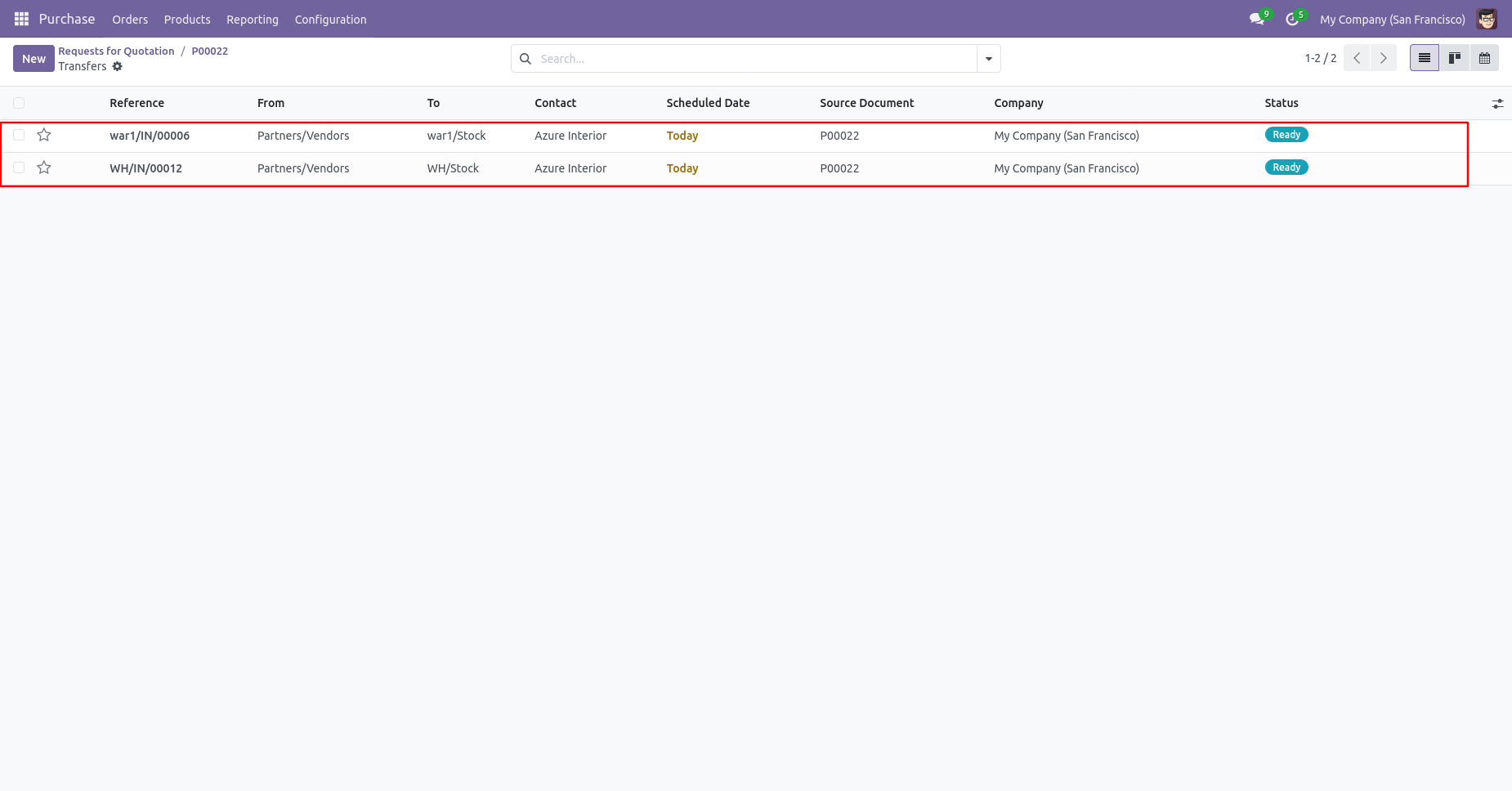
Task: Open transfer war1/IN/00006 reference
Action: [150, 136]
